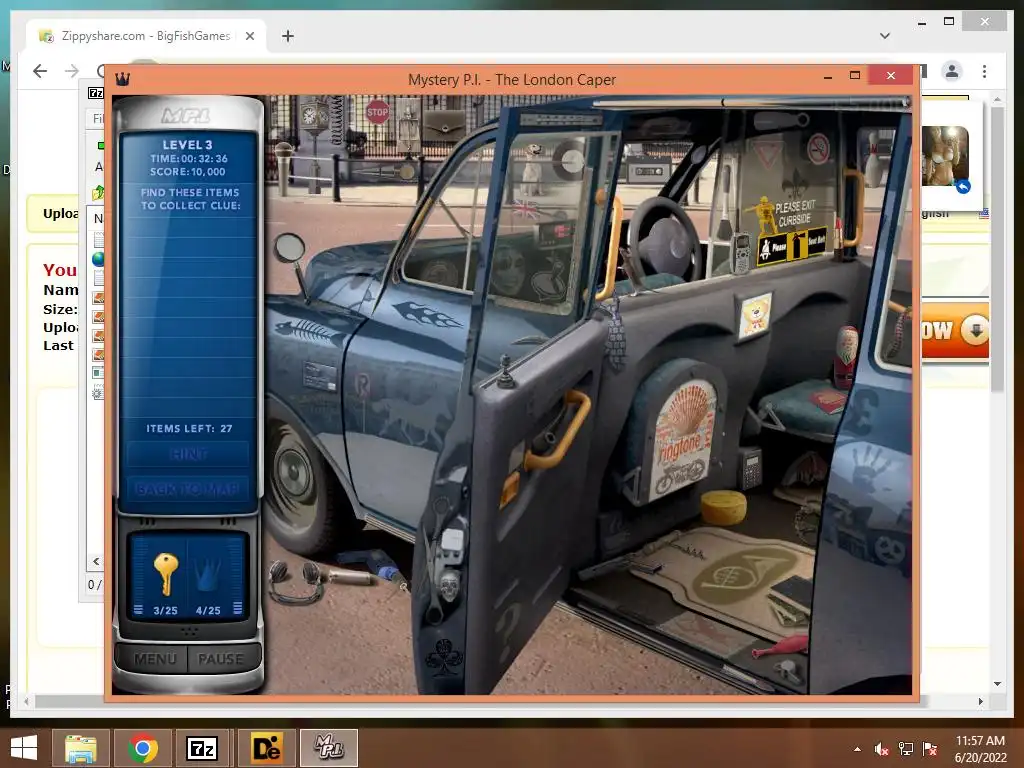Click the network tray icon
The image size is (1024, 768).
[x=906, y=749]
